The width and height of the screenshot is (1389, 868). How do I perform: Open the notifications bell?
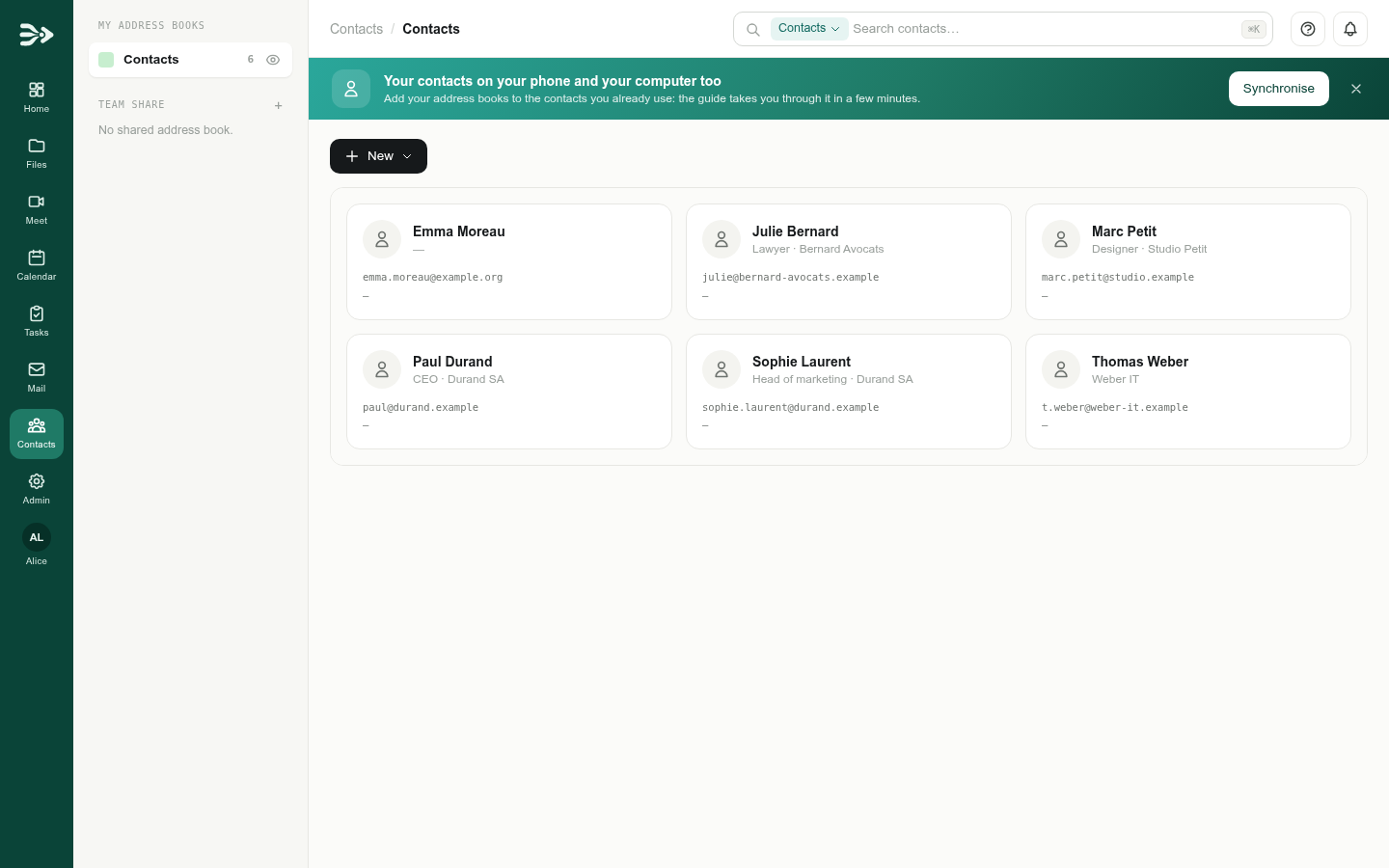coord(1350,29)
